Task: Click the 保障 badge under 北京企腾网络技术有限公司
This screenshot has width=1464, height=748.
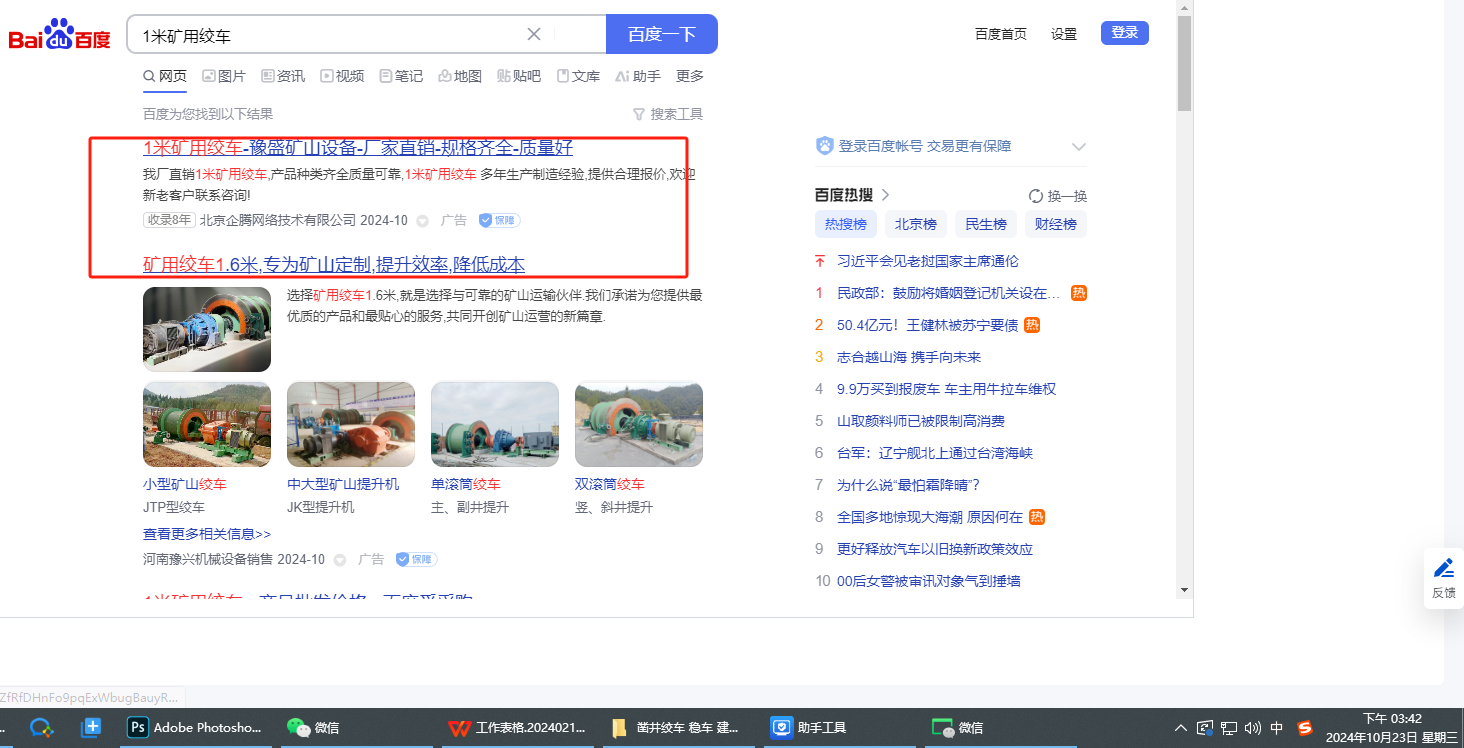Action: pyautogui.click(x=499, y=220)
